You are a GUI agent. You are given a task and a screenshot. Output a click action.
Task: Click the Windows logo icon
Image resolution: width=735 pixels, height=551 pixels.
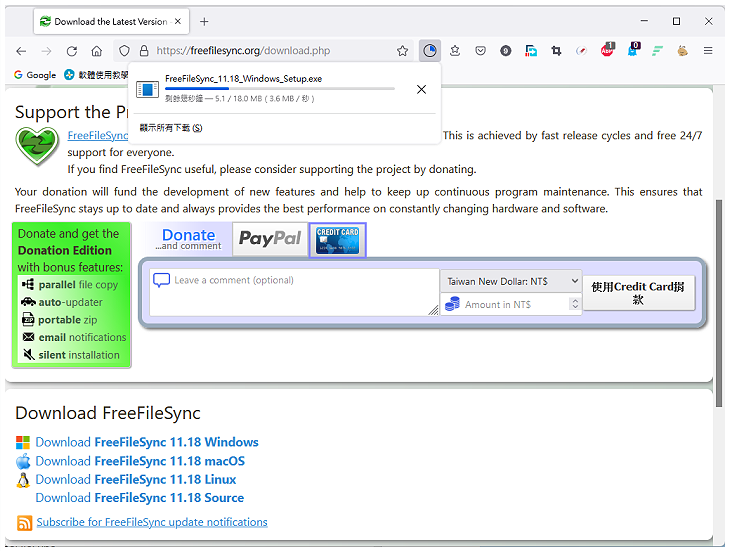(23, 442)
